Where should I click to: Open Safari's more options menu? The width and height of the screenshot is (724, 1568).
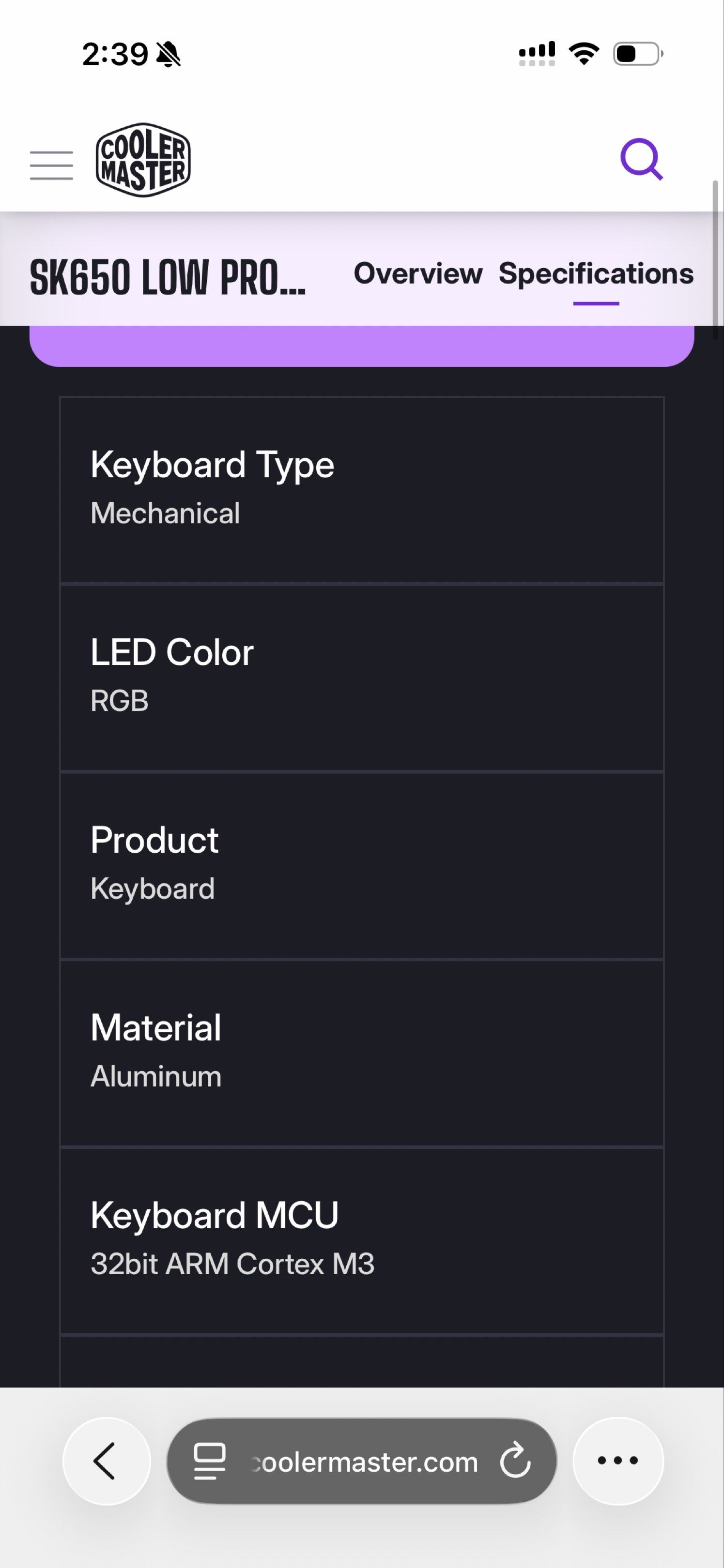pos(617,1462)
